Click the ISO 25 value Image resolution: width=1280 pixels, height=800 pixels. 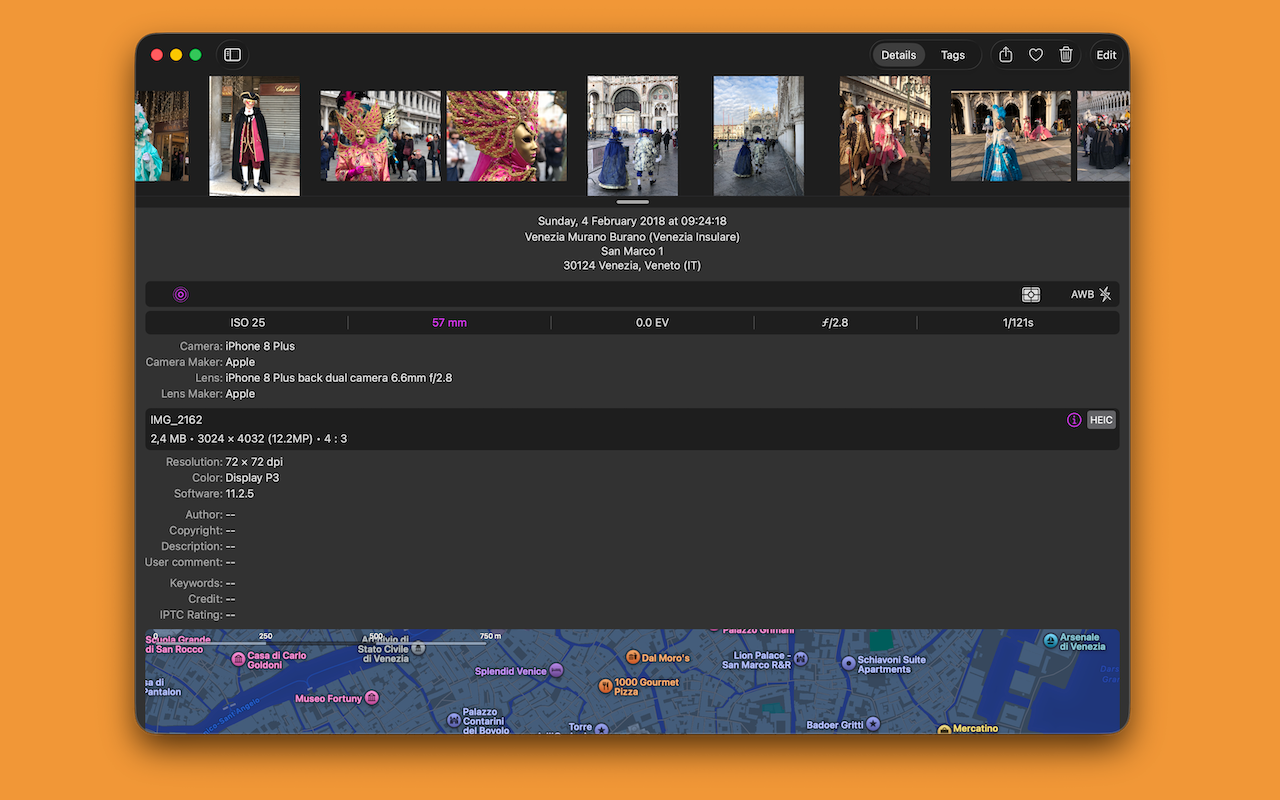248,323
